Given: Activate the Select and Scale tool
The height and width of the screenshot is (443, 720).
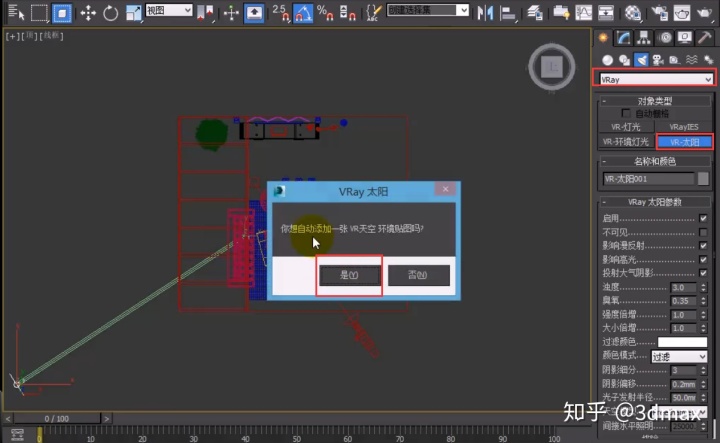Looking at the screenshot, I should coord(133,13).
